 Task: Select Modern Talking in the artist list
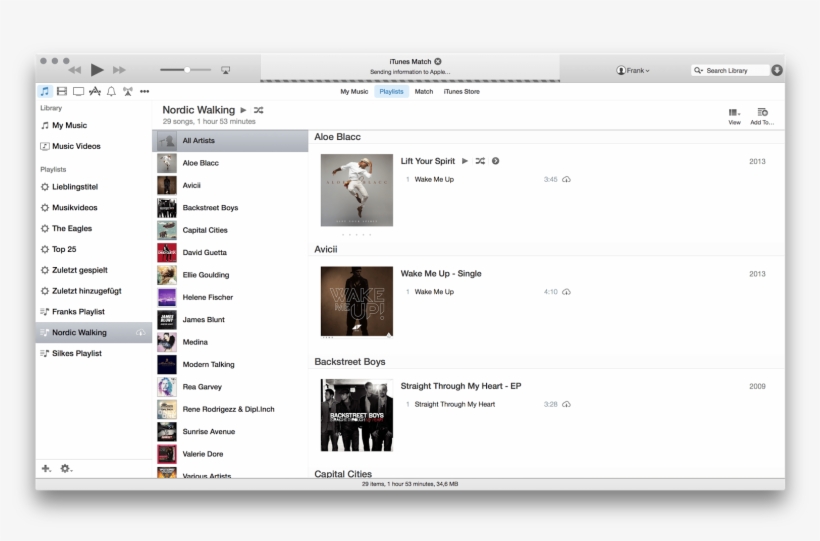pos(230,365)
